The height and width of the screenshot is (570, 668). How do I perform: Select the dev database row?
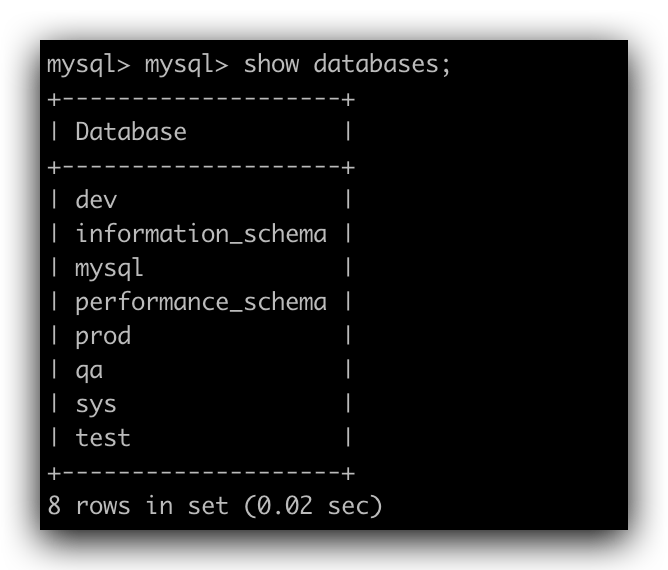click(x=96, y=200)
